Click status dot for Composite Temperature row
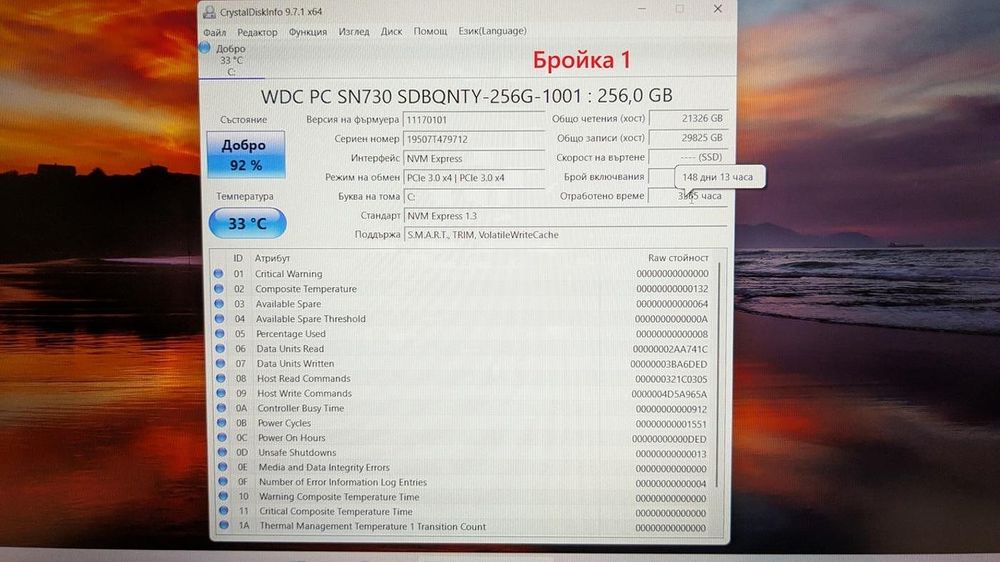Viewport: 1000px width, 562px height. [x=219, y=288]
